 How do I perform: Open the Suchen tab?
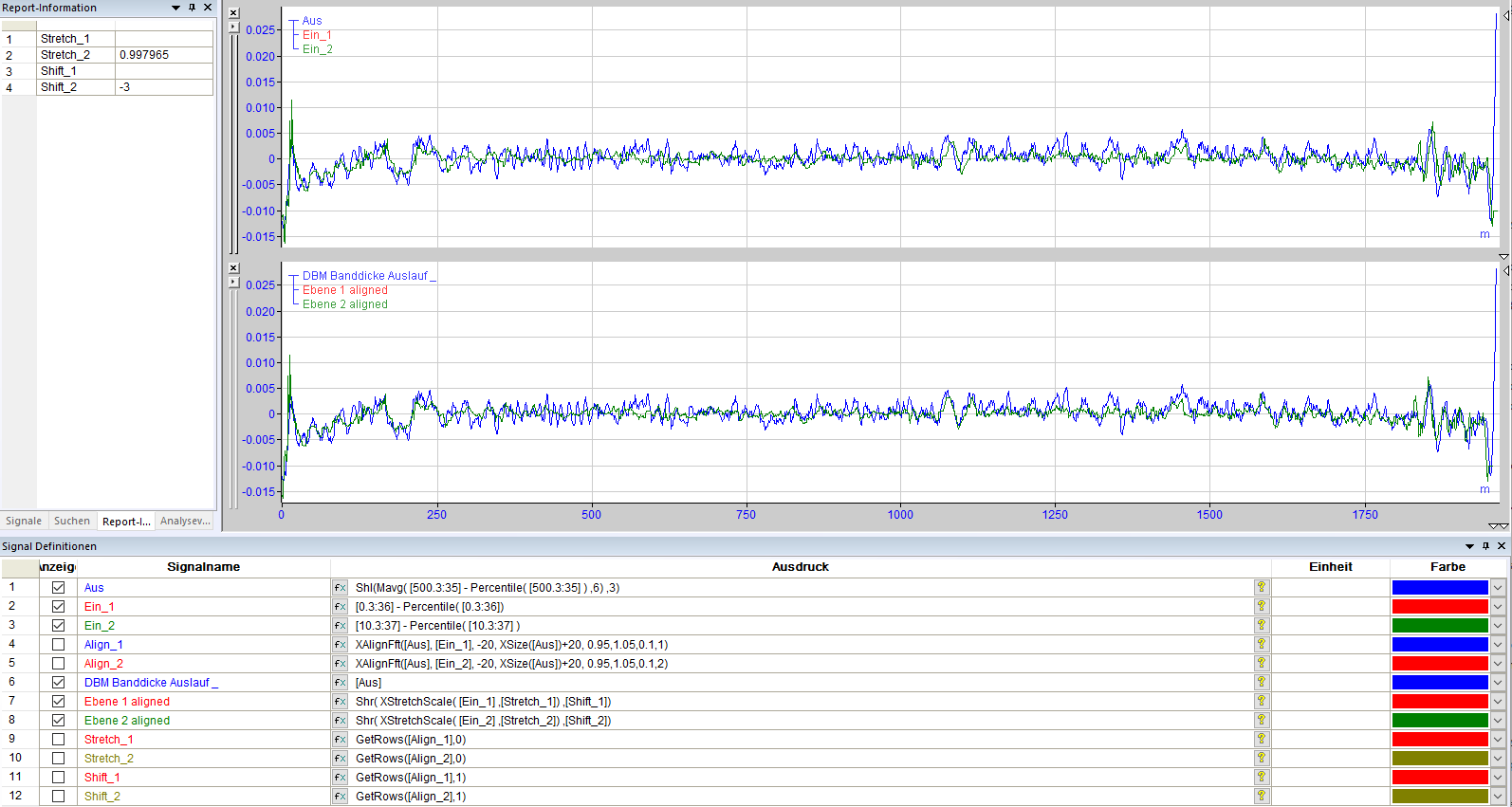tap(72, 521)
